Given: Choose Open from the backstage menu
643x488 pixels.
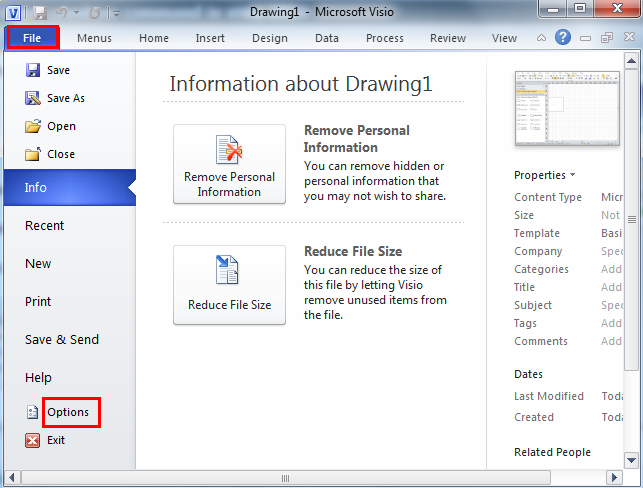Looking at the screenshot, I should 62,126.
